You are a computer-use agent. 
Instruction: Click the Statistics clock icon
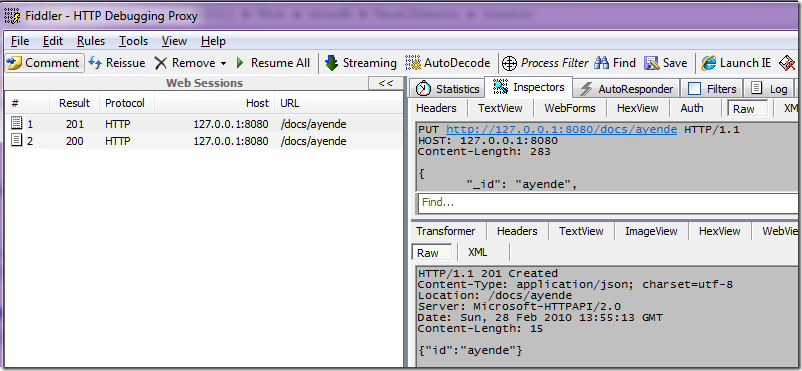tap(423, 89)
